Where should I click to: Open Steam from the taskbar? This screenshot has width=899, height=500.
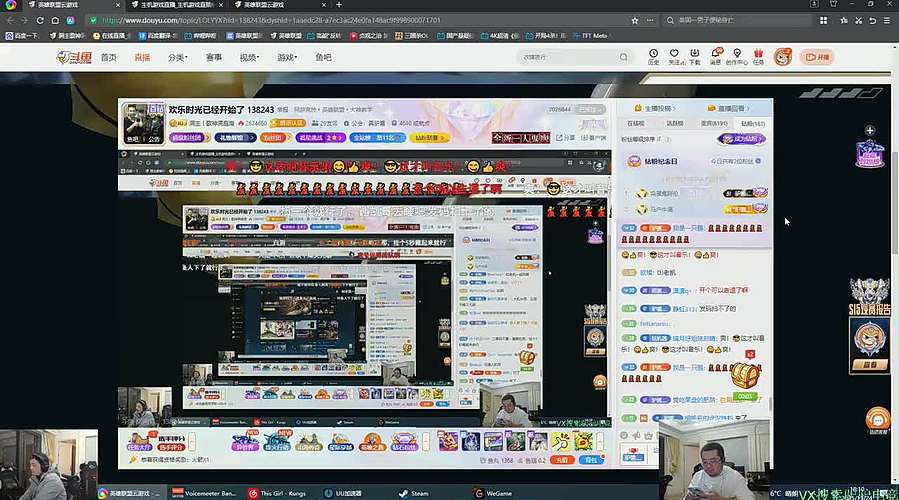(414, 493)
